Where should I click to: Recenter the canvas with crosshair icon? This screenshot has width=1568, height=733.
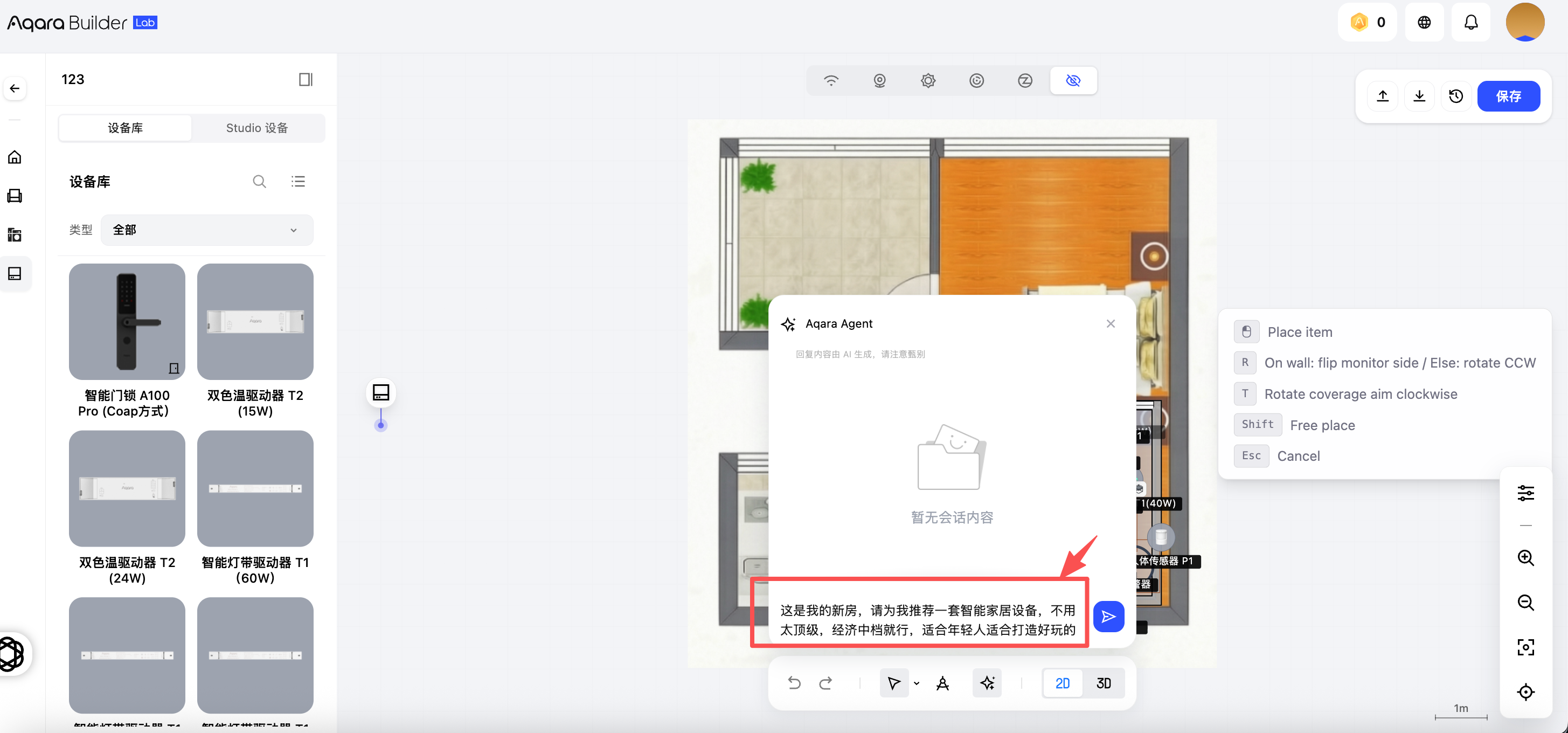click(1525, 691)
